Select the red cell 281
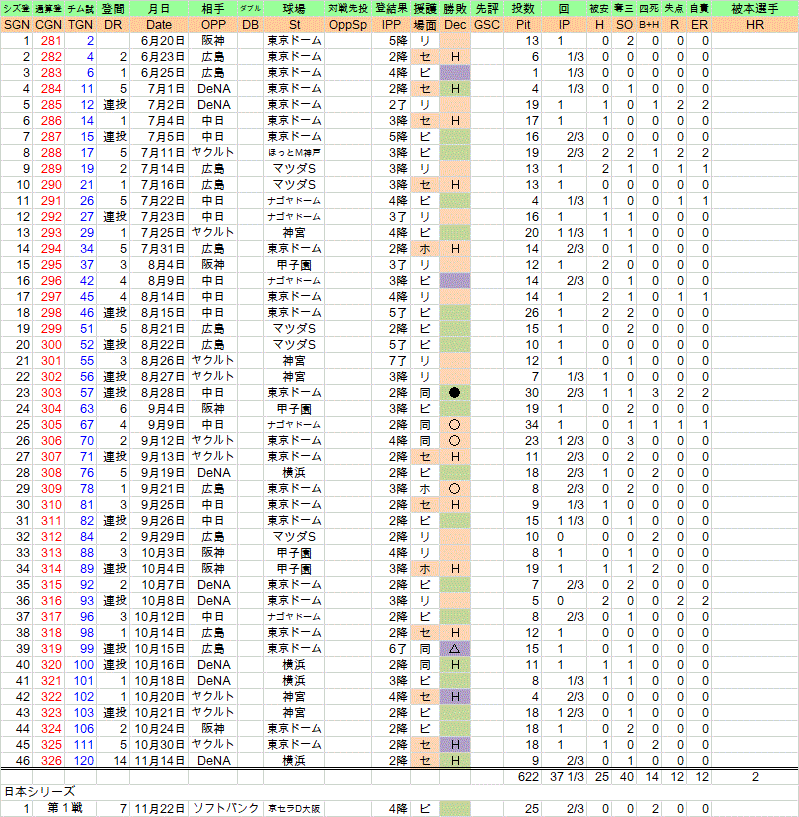 click(x=51, y=41)
